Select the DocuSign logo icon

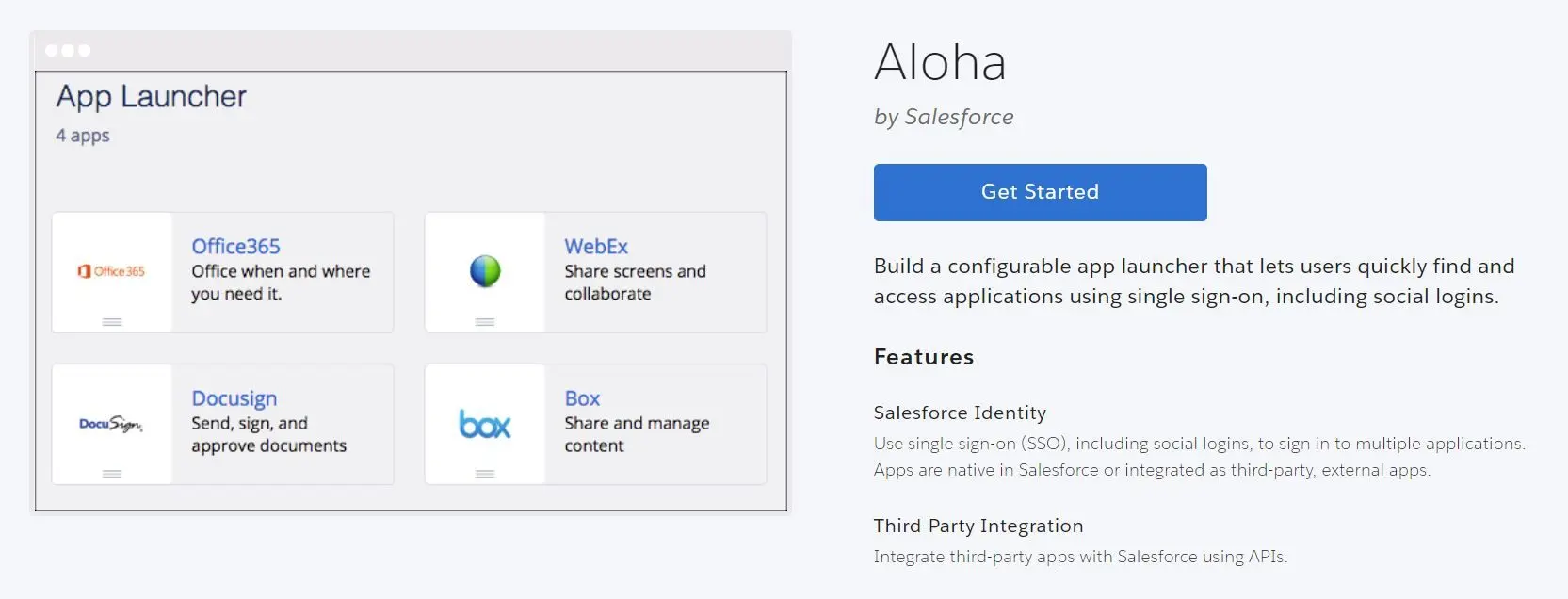(111, 424)
